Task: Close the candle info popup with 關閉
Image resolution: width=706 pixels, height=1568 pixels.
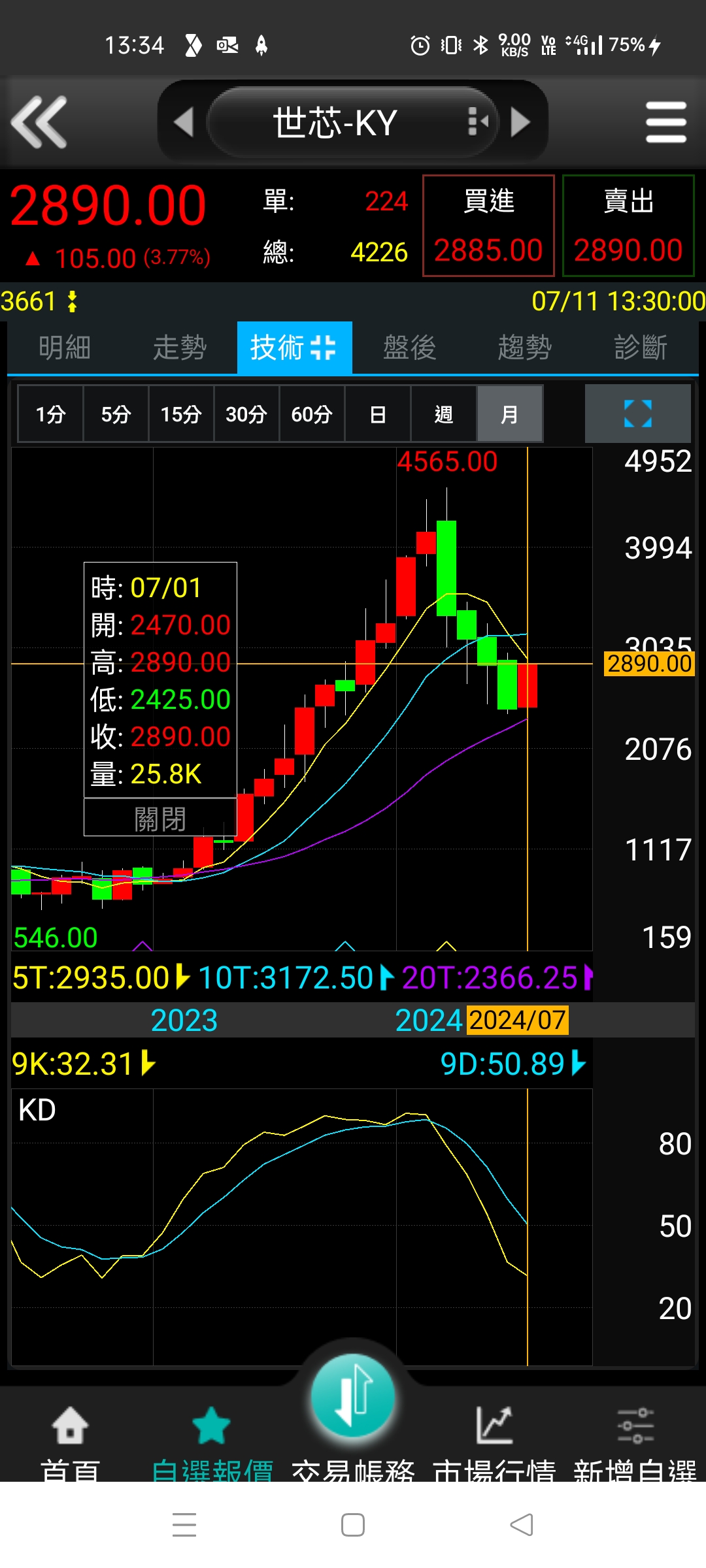Action: pos(160,818)
